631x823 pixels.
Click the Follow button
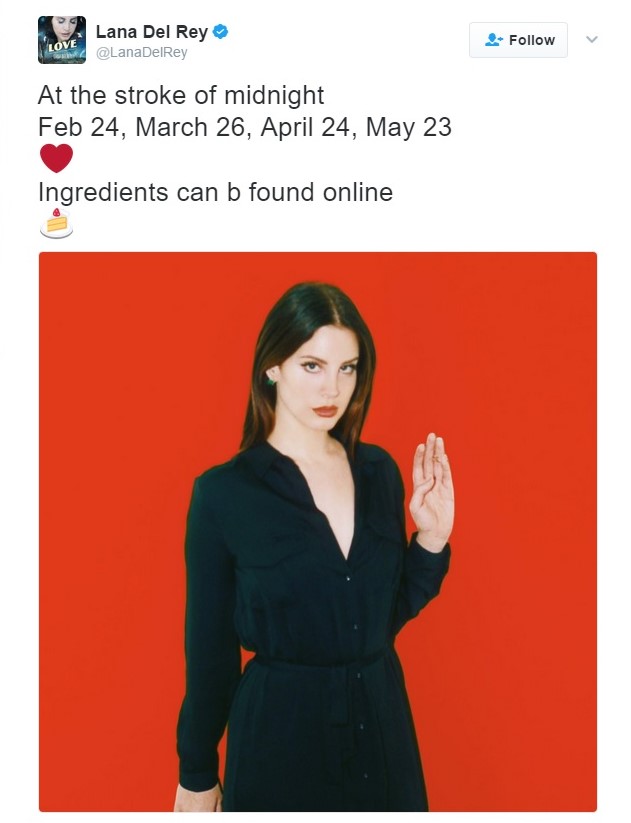518,40
